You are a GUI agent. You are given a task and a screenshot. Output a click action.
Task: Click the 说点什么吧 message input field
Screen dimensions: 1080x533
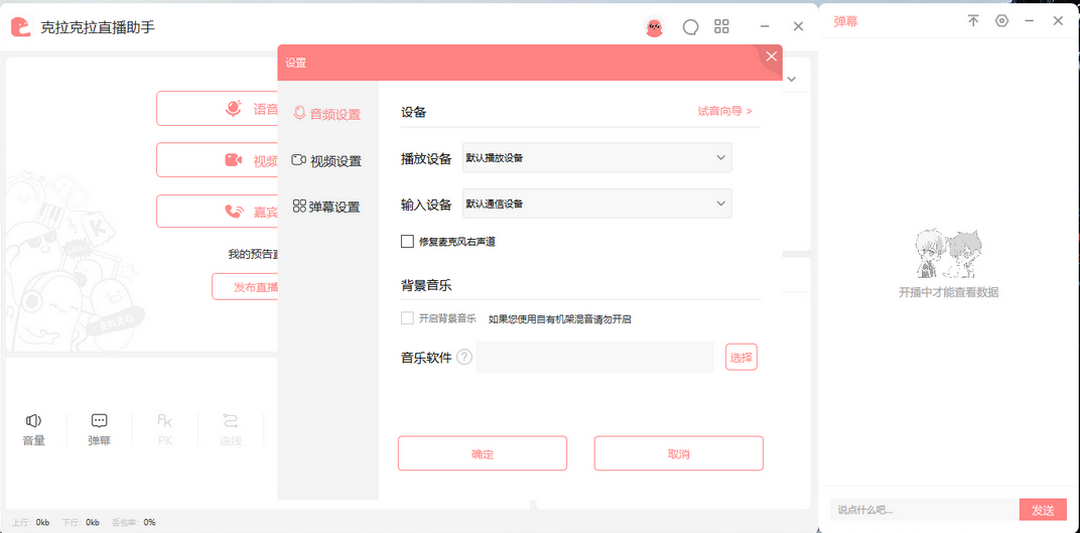922,510
